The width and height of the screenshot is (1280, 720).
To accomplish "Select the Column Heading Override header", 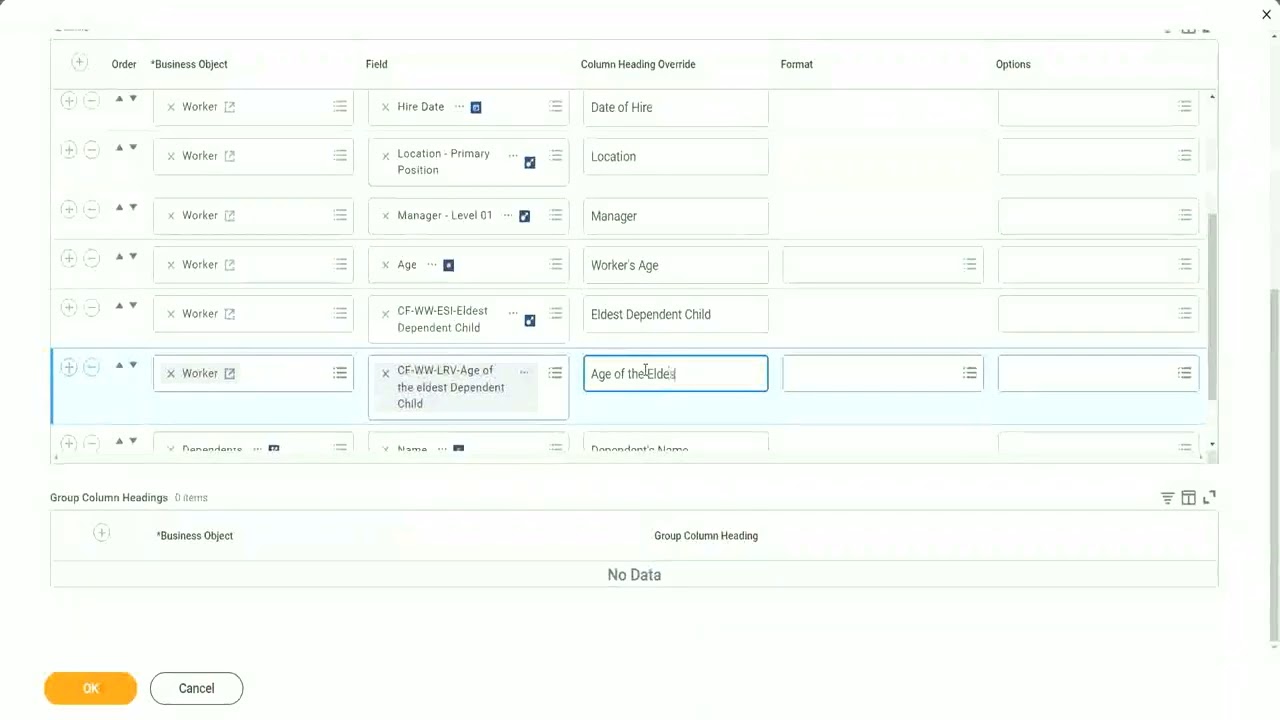I will 638,64.
